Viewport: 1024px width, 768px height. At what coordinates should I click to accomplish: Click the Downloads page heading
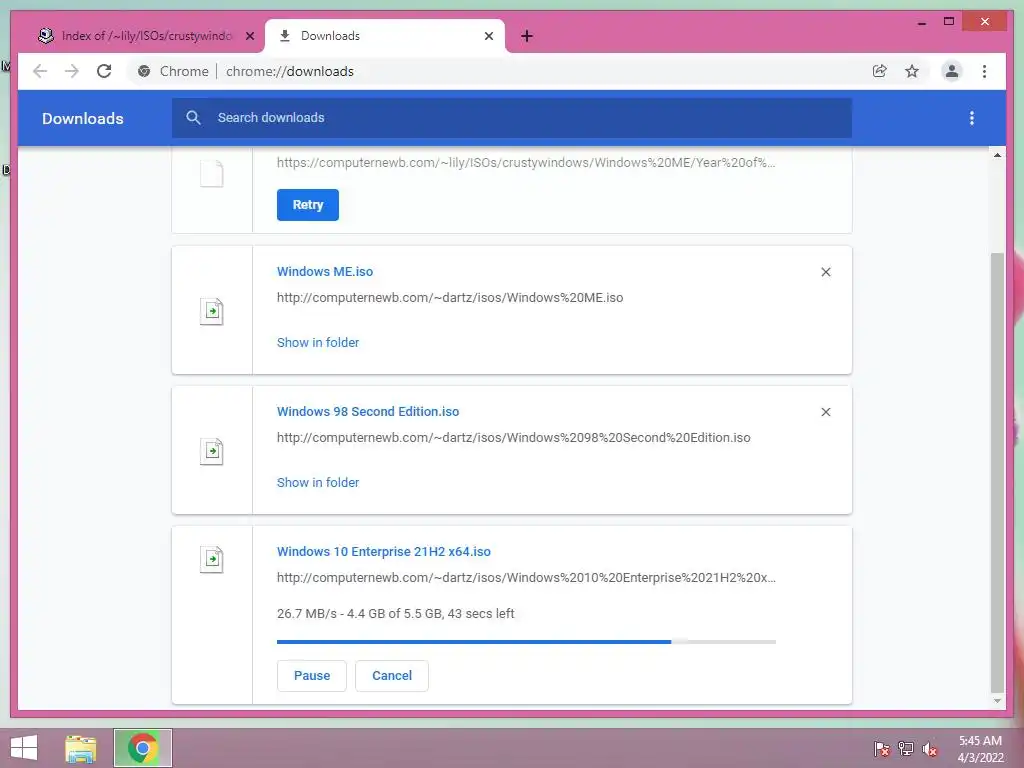click(82, 118)
